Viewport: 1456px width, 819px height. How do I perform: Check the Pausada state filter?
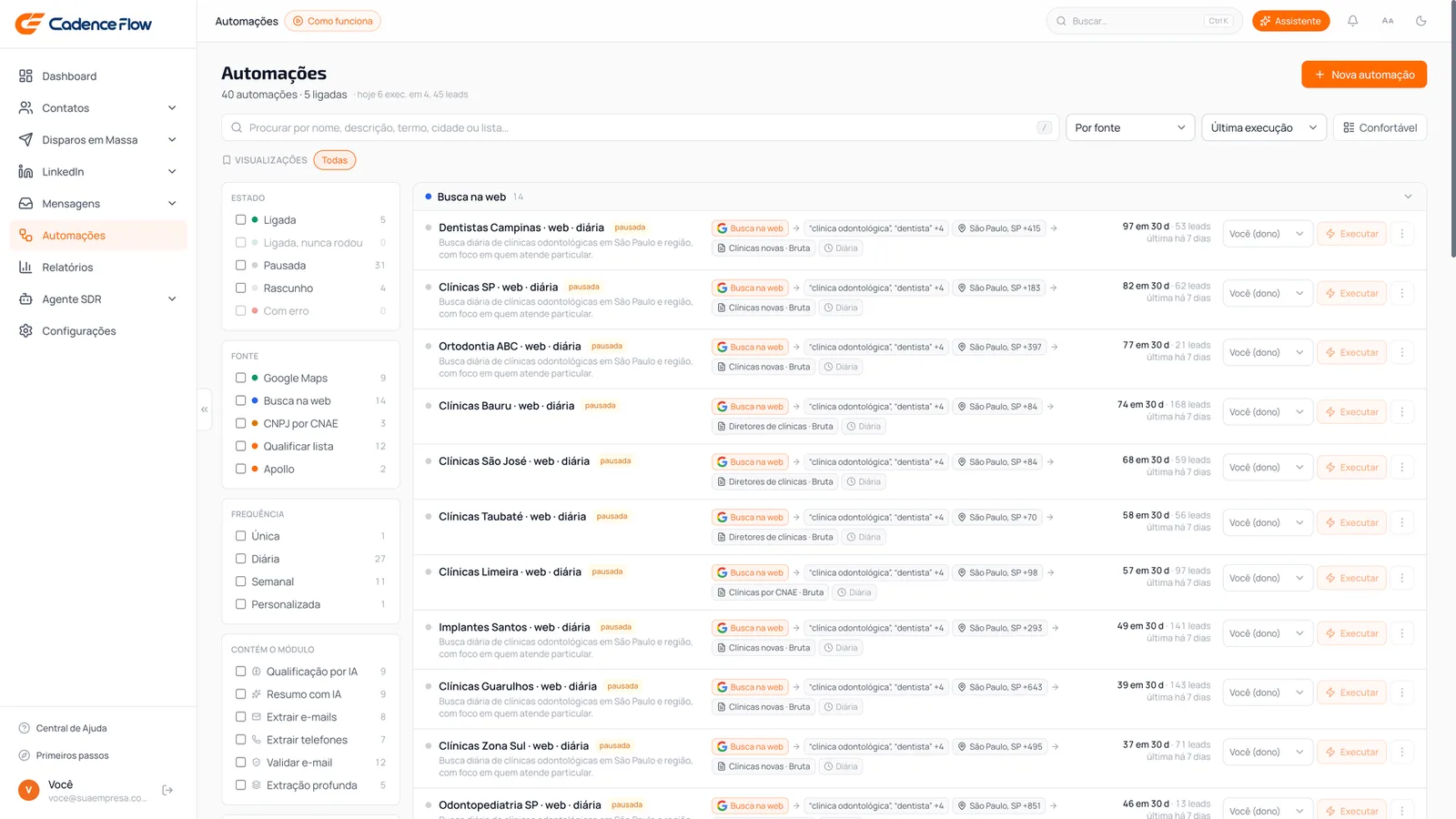click(240, 266)
